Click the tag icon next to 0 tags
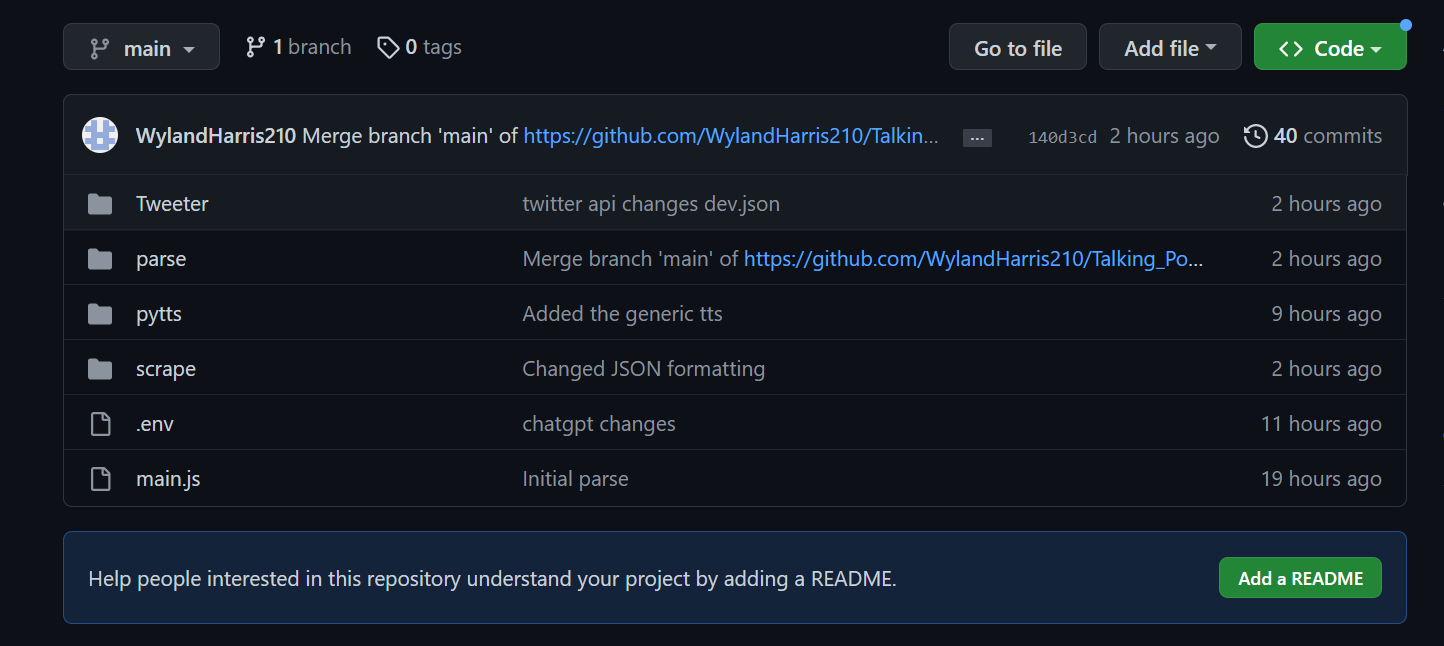 pos(387,47)
